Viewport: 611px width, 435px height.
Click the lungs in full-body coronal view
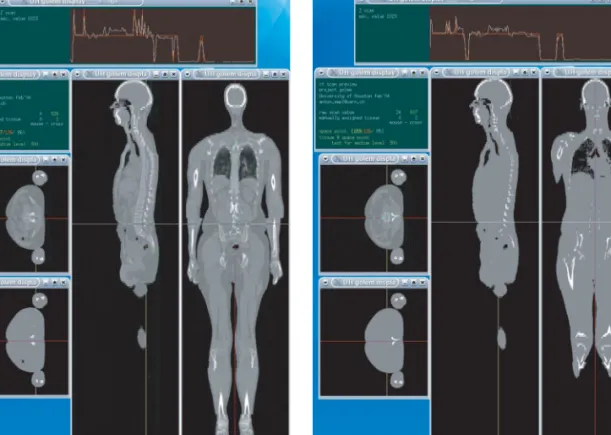click(235, 162)
